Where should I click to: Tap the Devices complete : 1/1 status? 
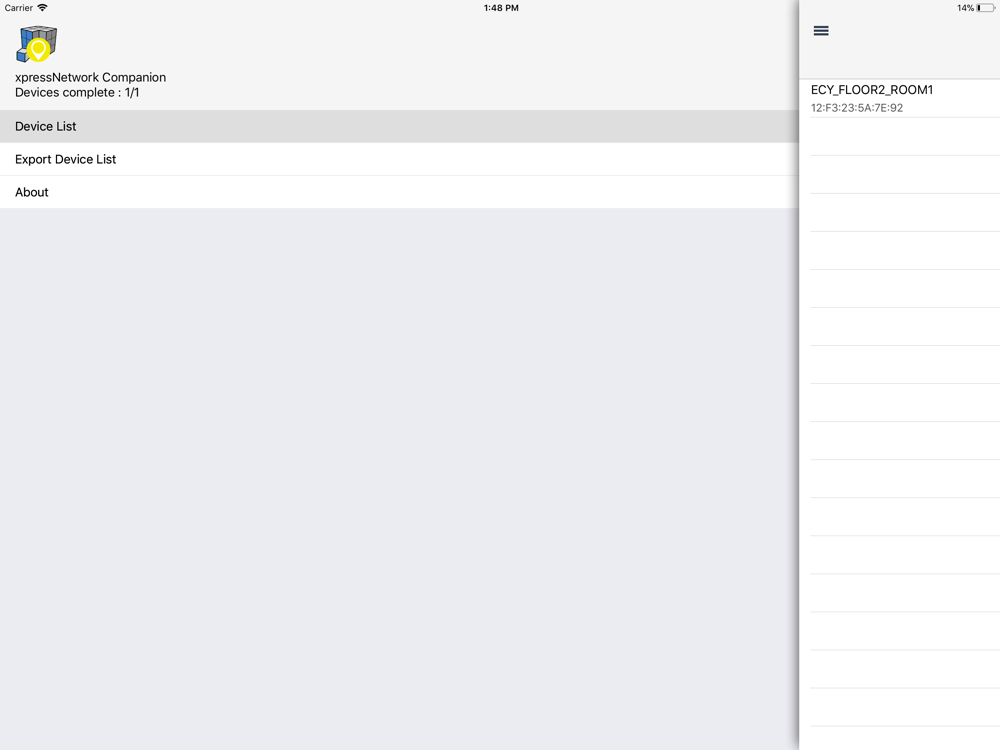(77, 92)
